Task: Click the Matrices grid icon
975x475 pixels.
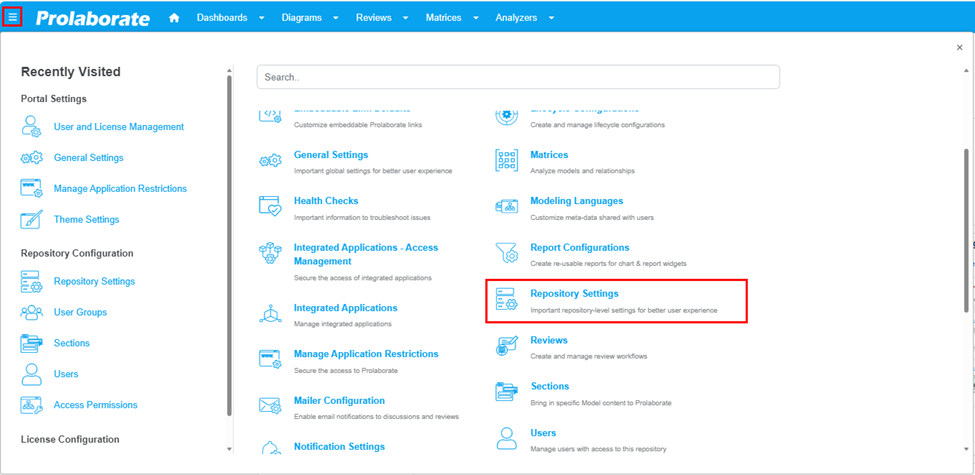Action: (x=506, y=160)
